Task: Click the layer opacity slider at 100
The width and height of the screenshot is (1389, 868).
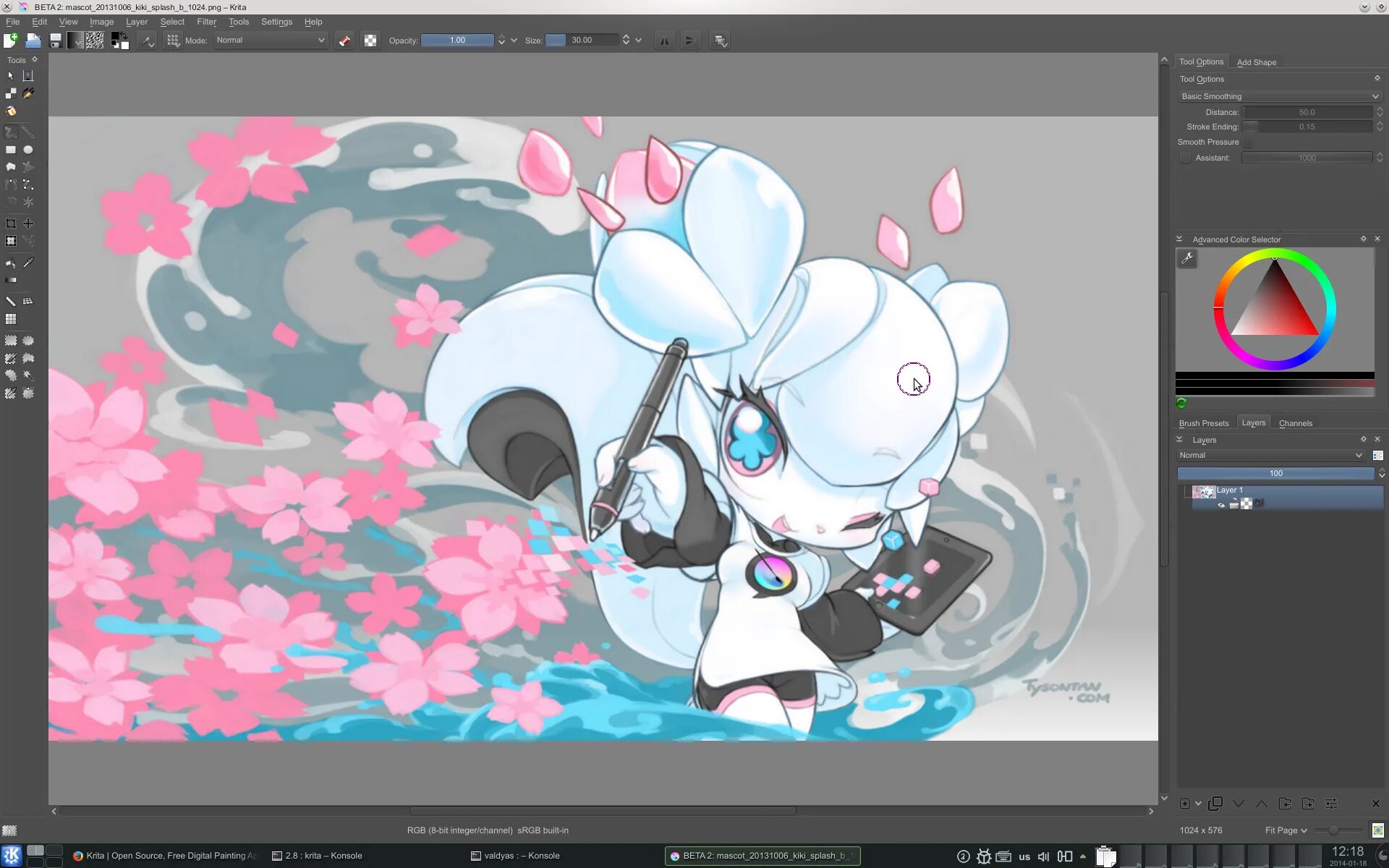Action: click(1275, 473)
